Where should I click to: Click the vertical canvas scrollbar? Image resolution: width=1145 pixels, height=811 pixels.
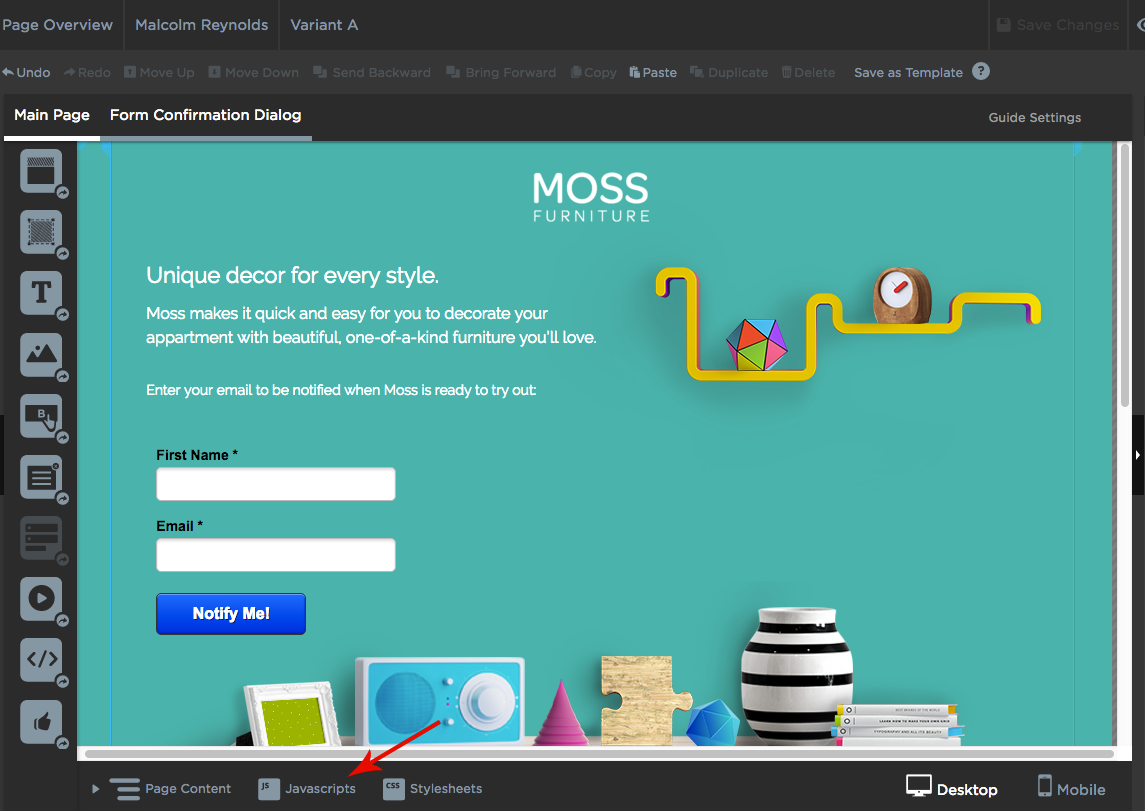pyautogui.click(x=1125, y=274)
